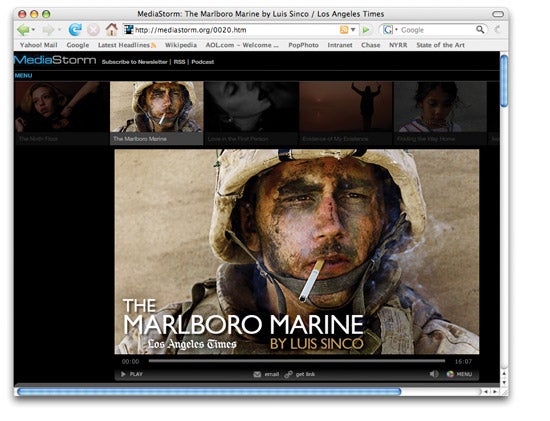Click the site favicon in the address bar
This screenshot has height=421, width=550.
pyautogui.click(x=129, y=29)
